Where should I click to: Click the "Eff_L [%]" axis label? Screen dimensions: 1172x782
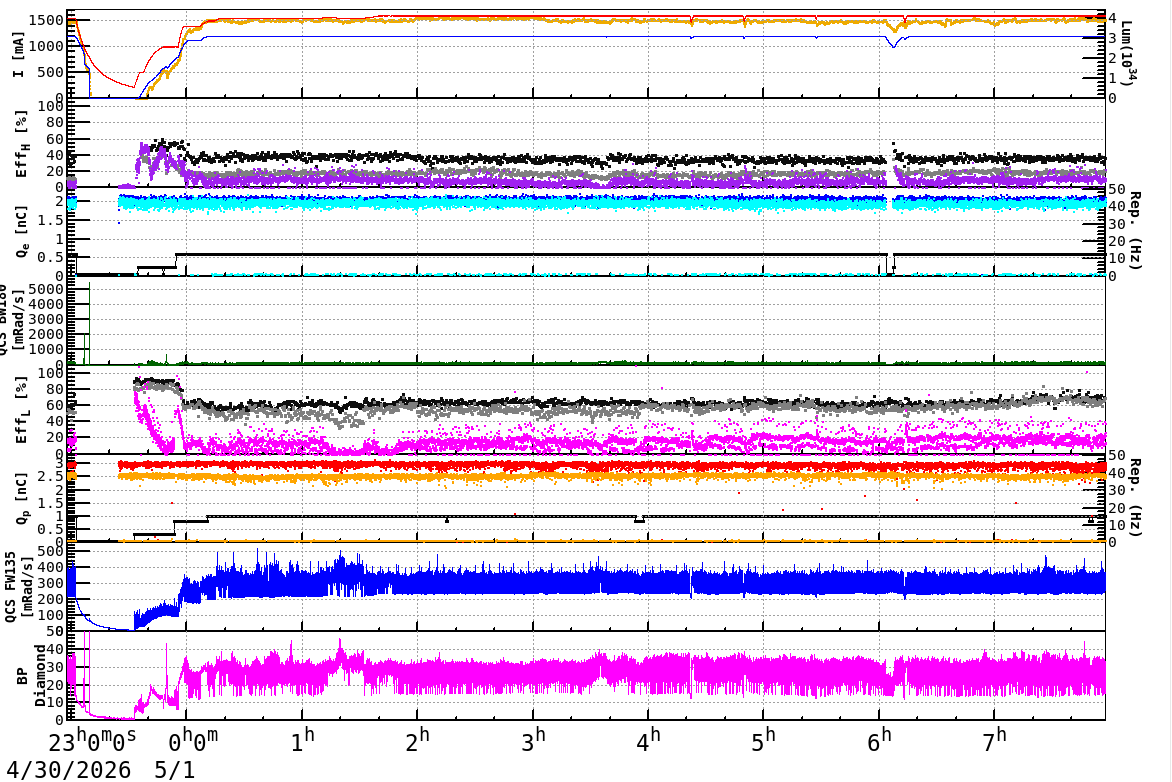tap(22, 410)
